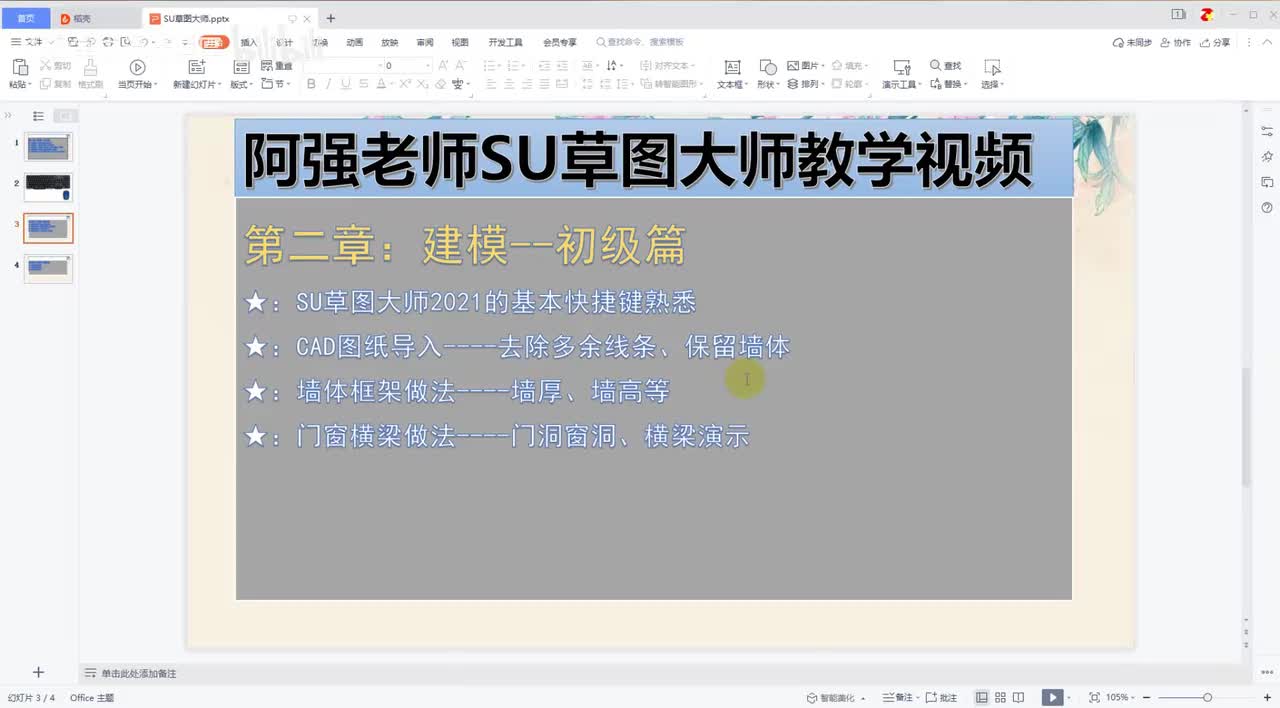This screenshot has width=1280, height=708.
Task: Toggle Italic formatting
Action: pyautogui.click(x=329, y=84)
